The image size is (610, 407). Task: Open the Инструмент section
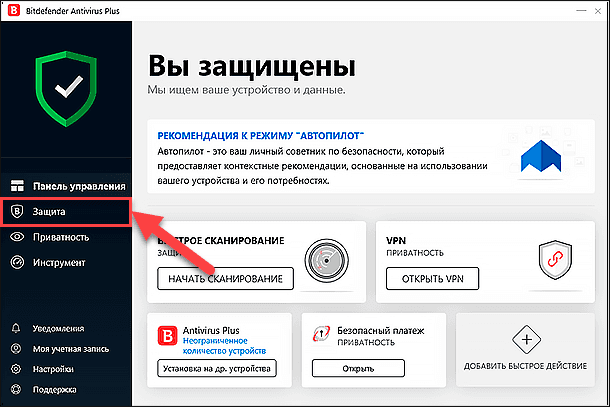tap(66, 262)
